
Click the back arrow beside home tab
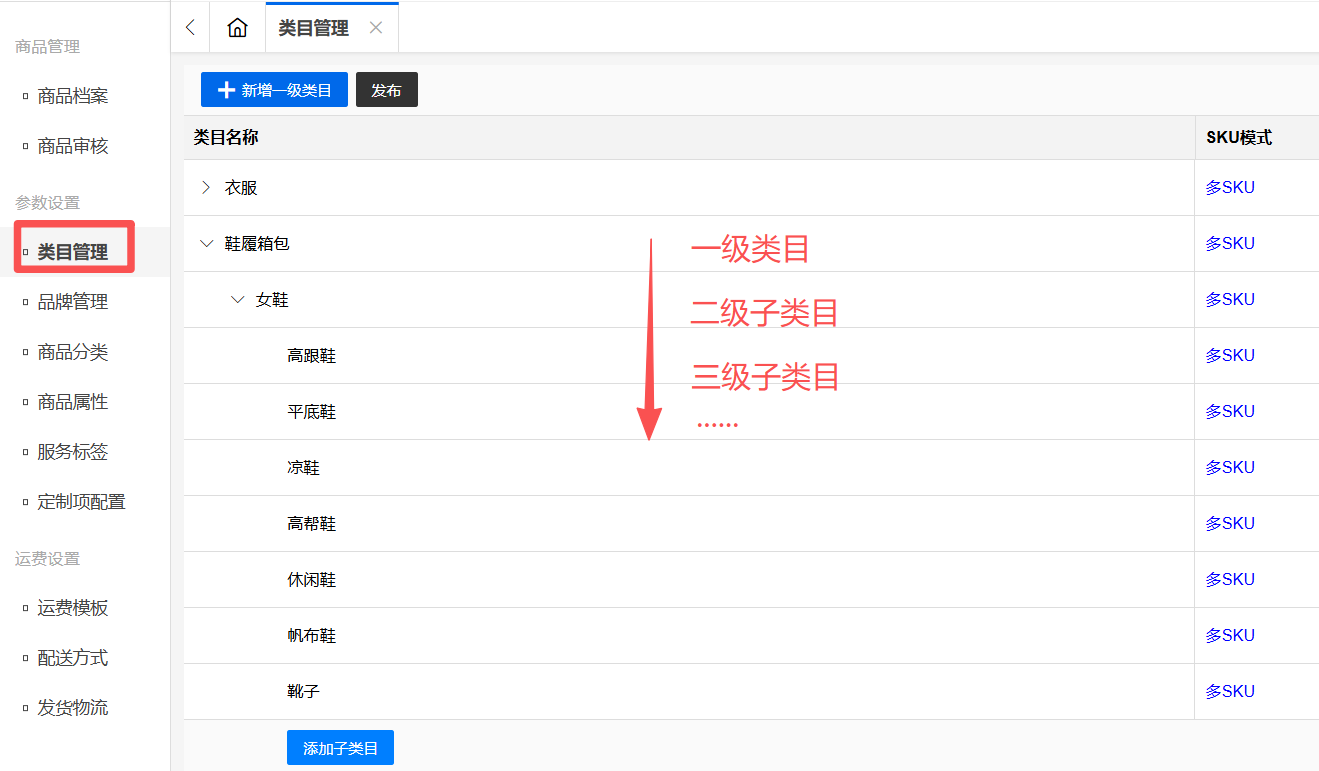pyautogui.click(x=190, y=28)
